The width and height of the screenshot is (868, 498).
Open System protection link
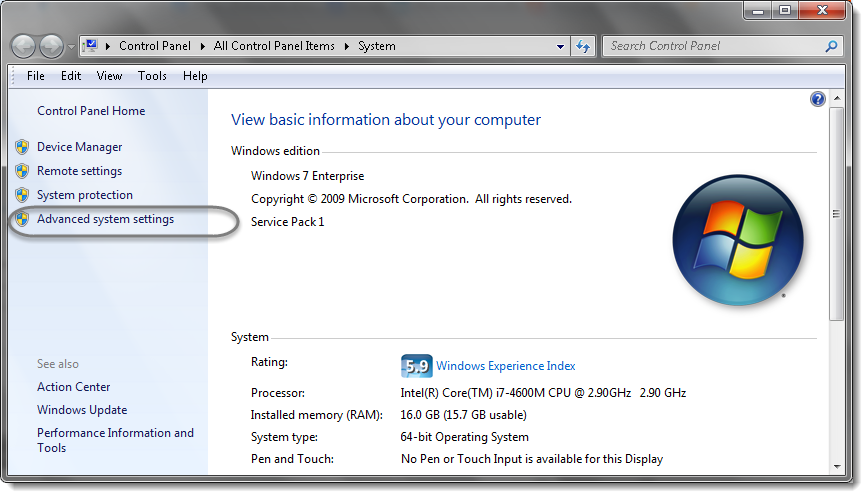[x=85, y=195]
